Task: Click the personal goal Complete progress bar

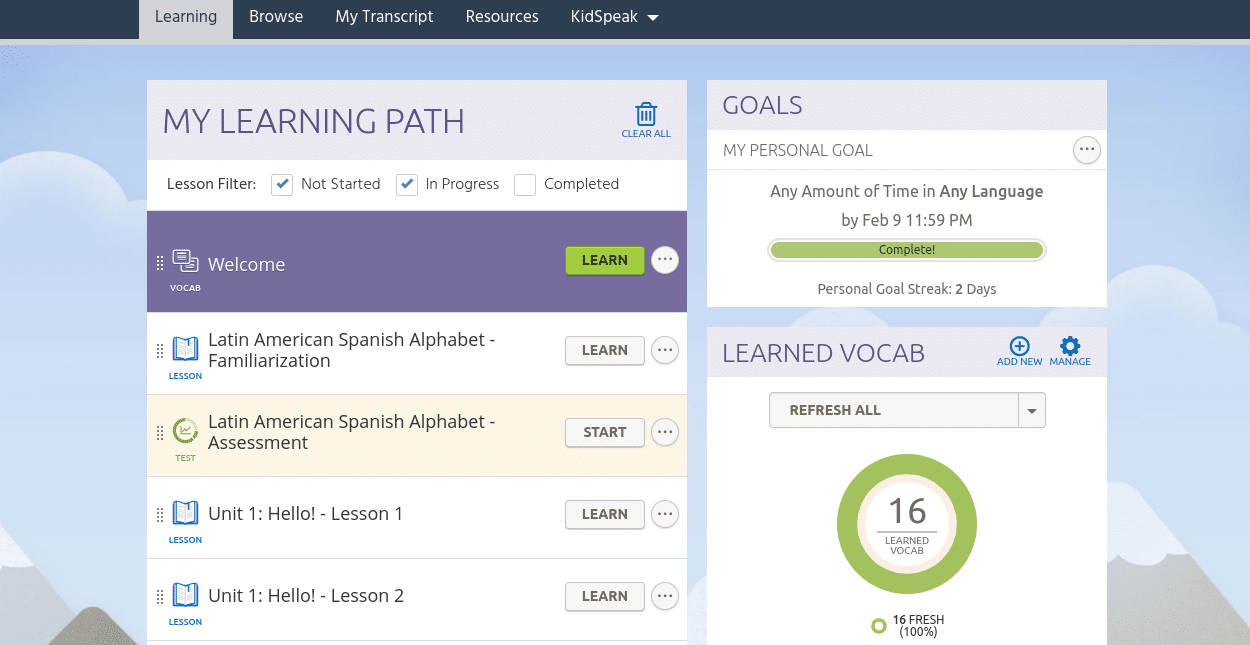Action: [906, 250]
